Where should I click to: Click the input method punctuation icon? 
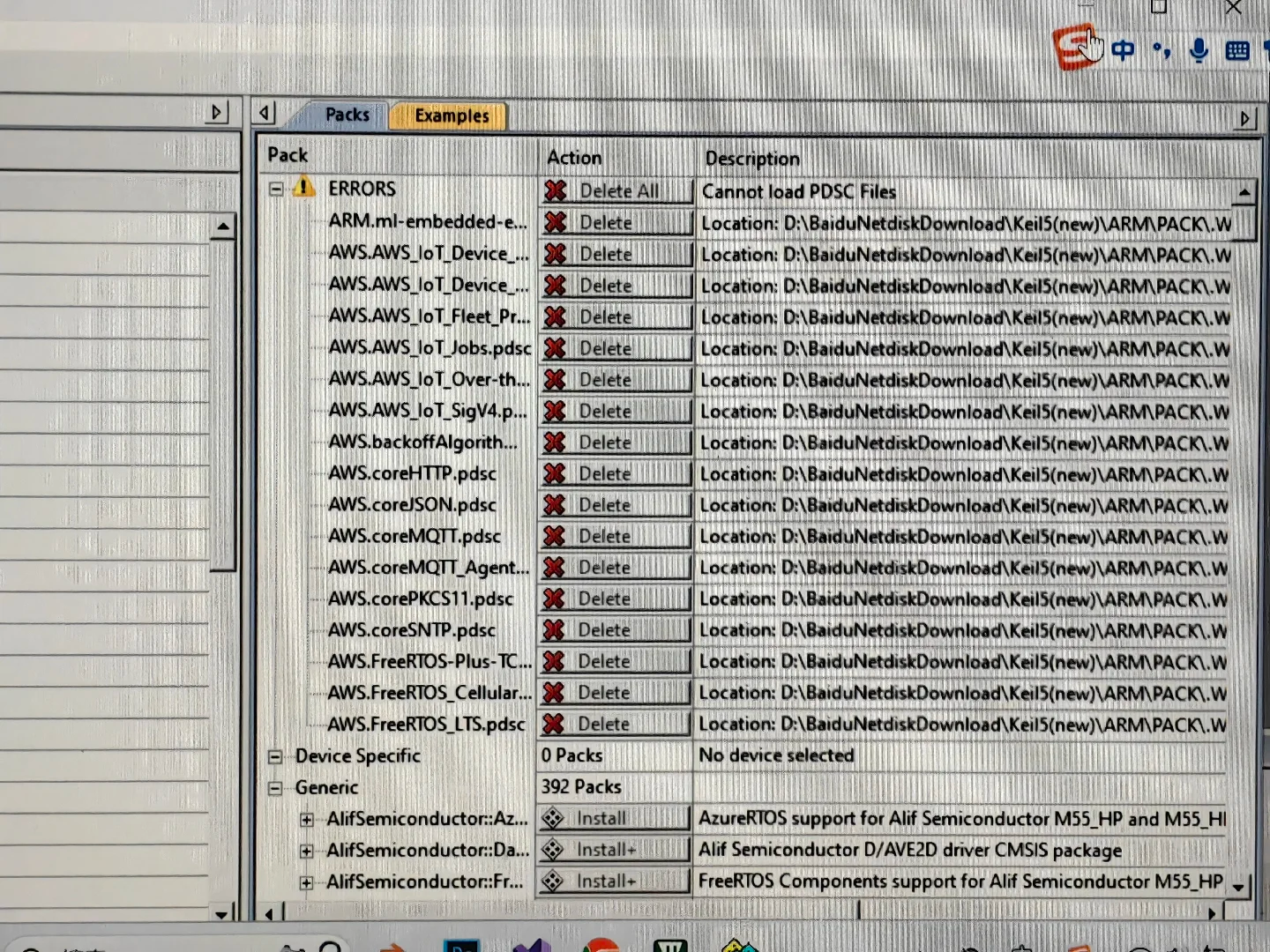tap(1162, 50)
